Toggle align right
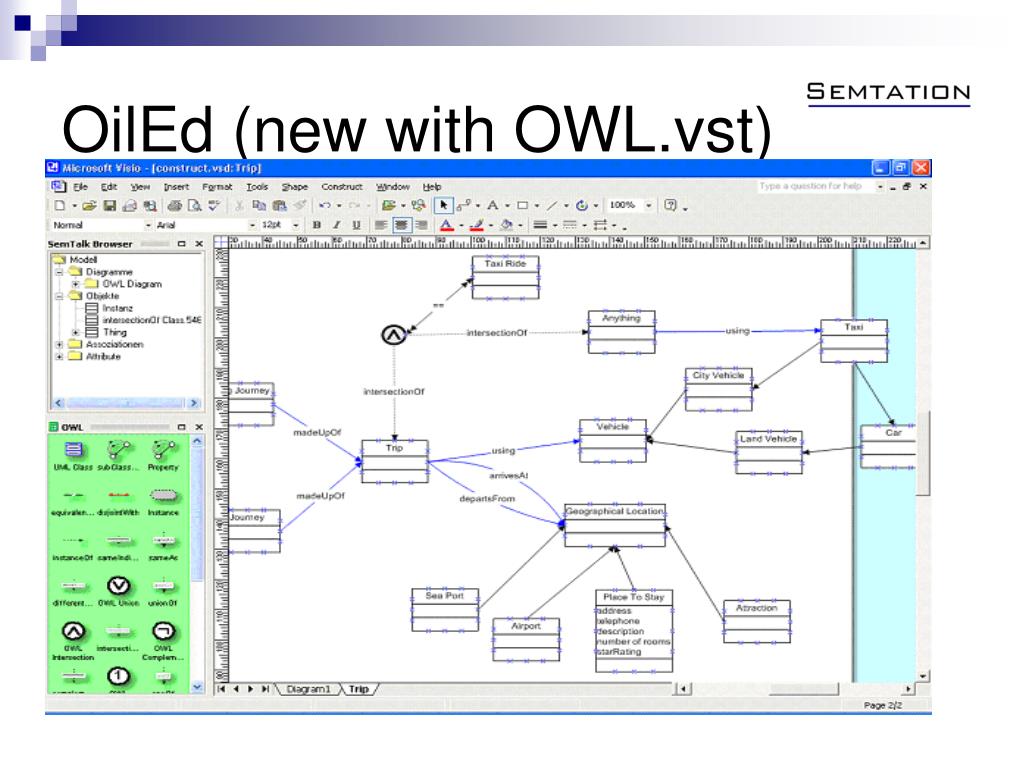 [x=422, y=225]
